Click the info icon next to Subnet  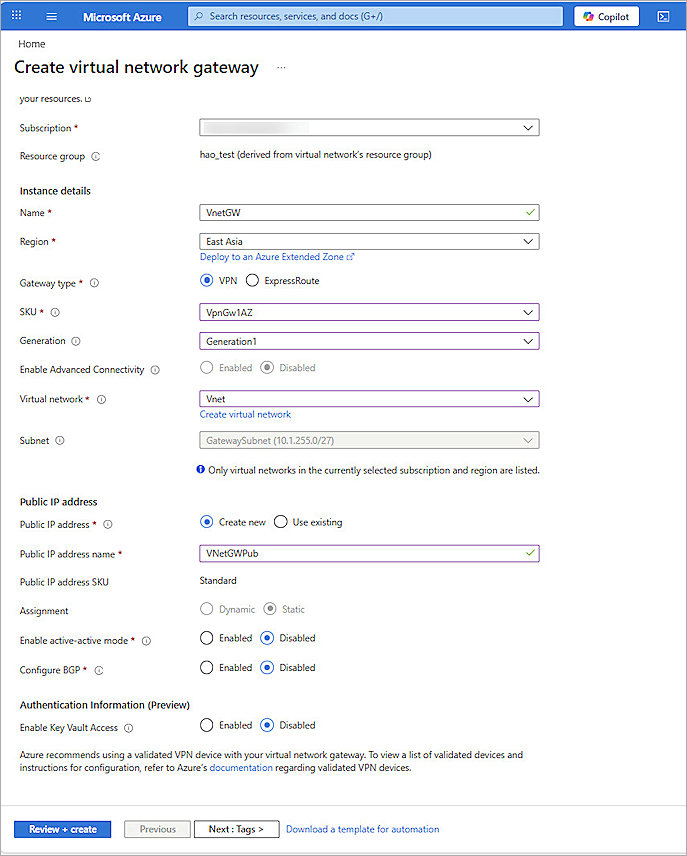[x=58, y=440]
